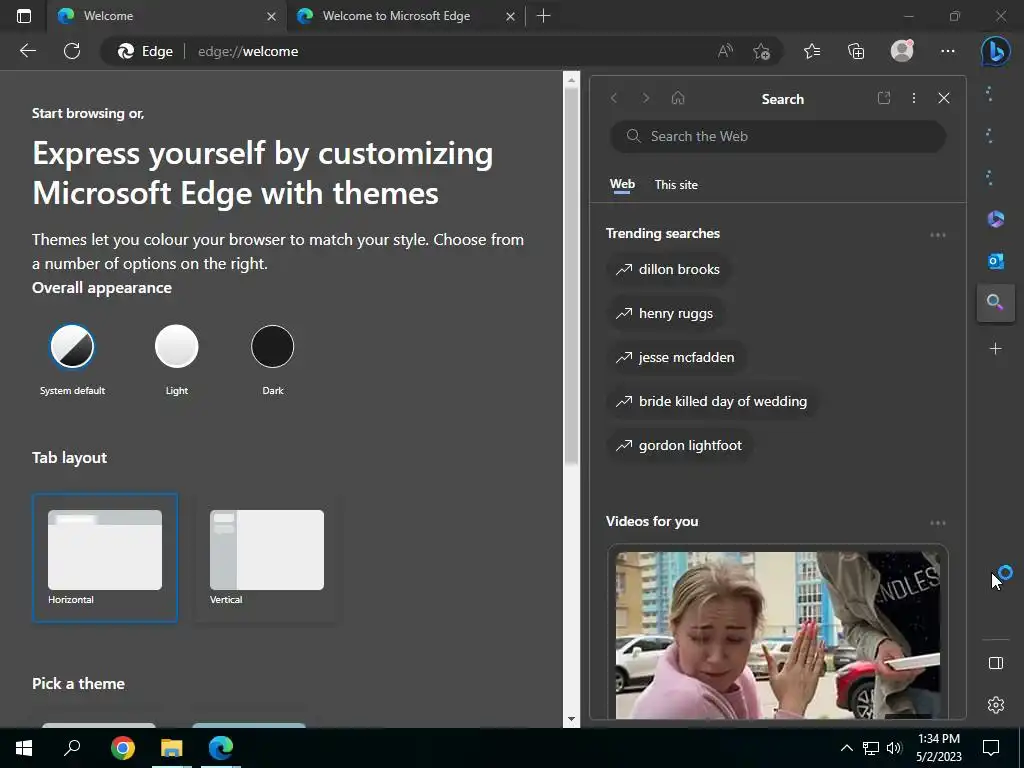
Task: Click the page vertical scrollbar down arrow
Action: [x=571, y=719]
